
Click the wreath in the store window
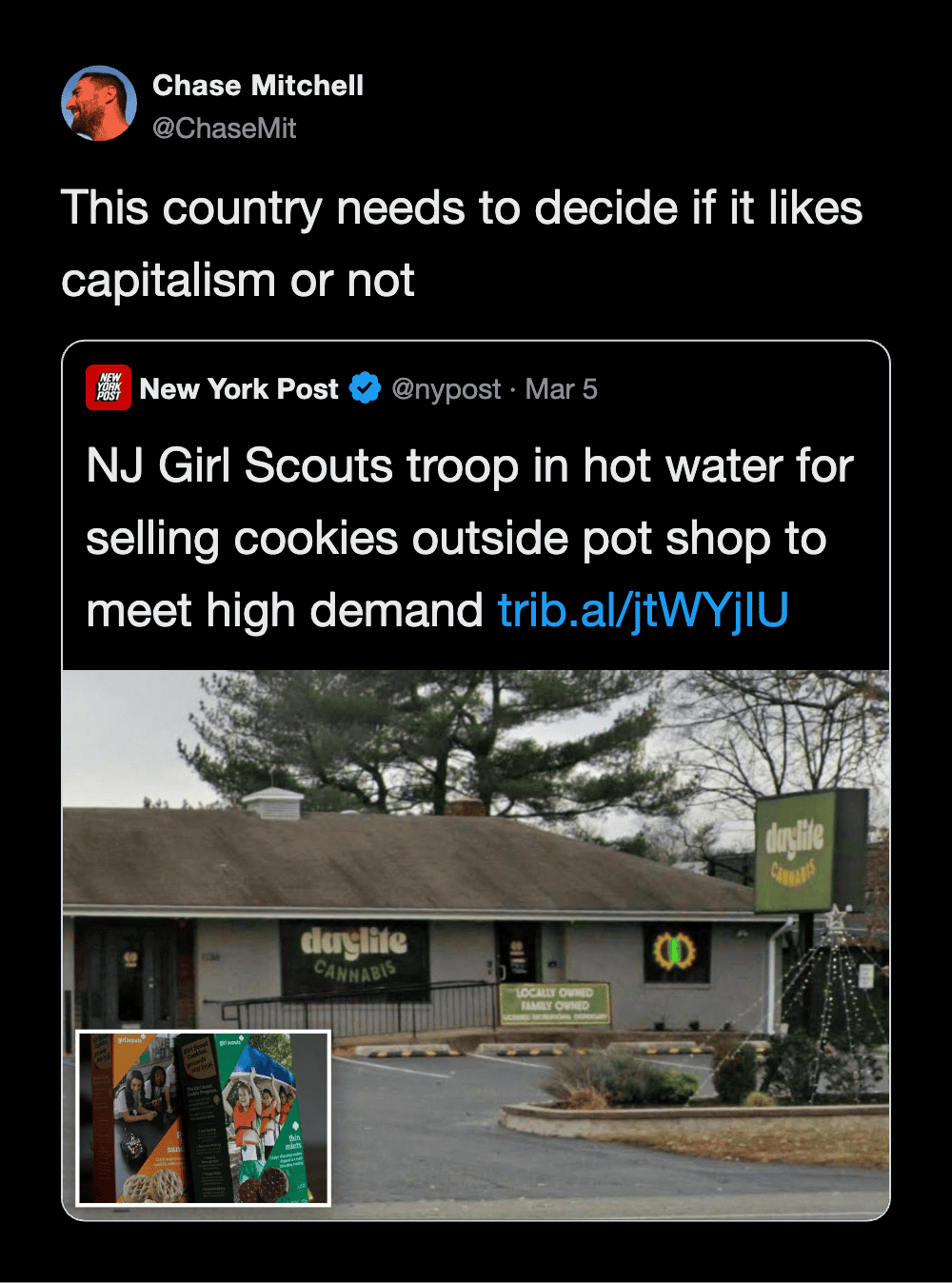674,950
